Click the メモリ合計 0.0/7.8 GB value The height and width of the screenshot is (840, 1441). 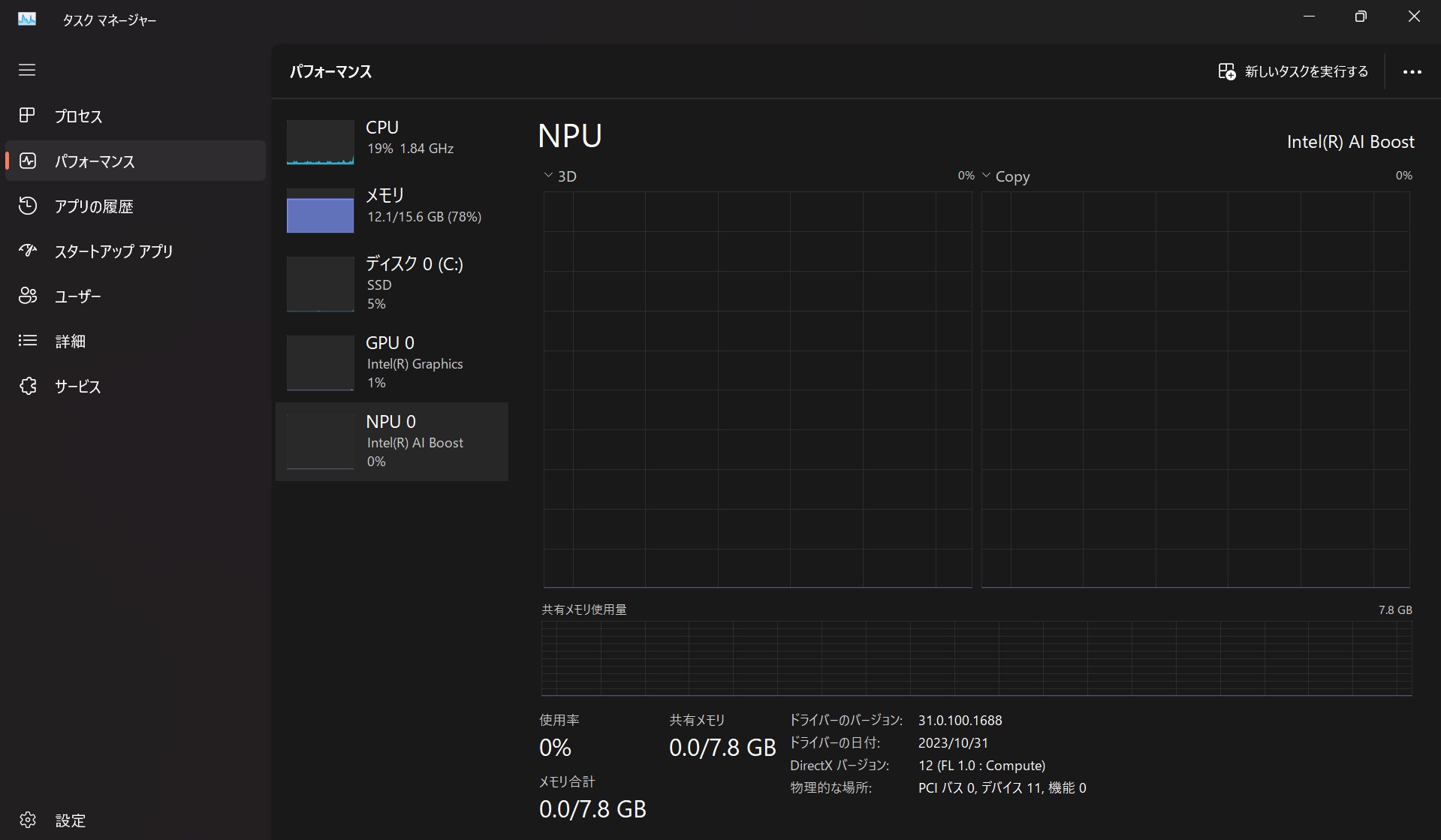[x=592, y=809]
